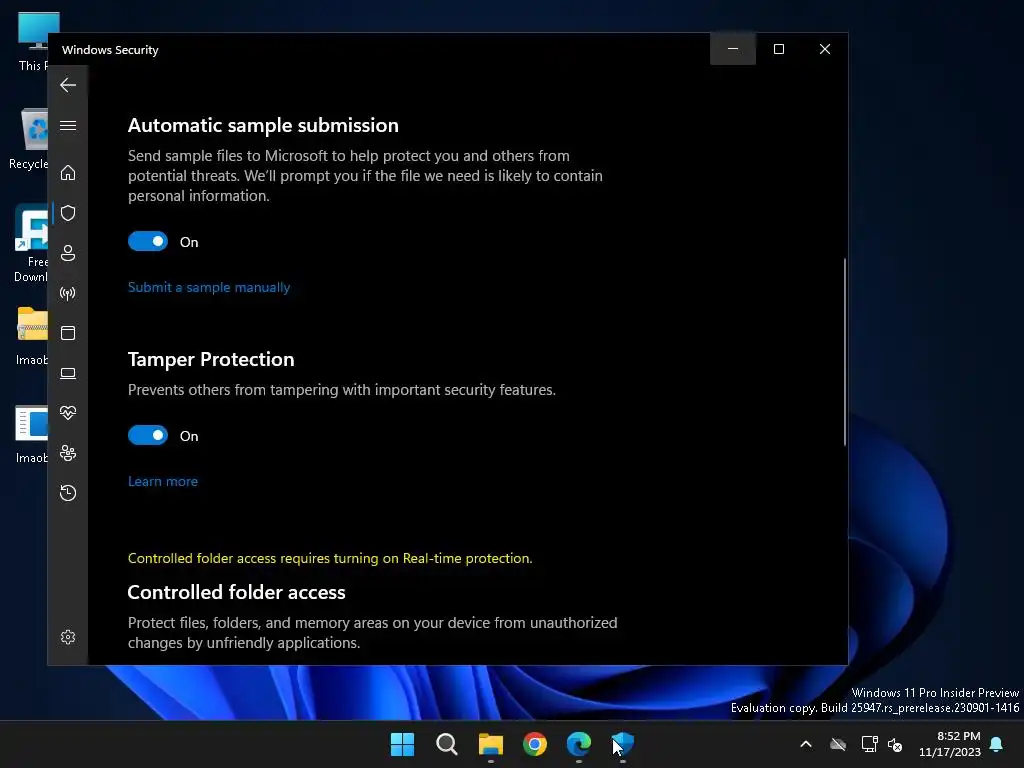Launch Google Chrome from the taskbar
The image size is (1024, 768).
coord(535,744)
